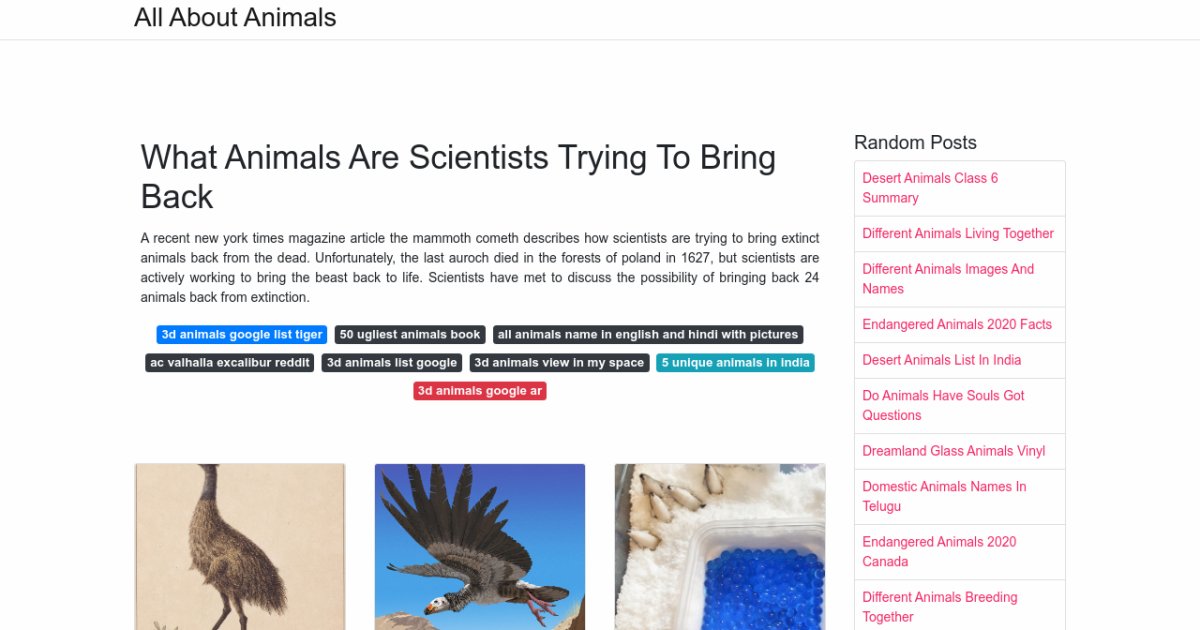Go to 'Domestic Animals Names In Telugu'

[944, 496]
